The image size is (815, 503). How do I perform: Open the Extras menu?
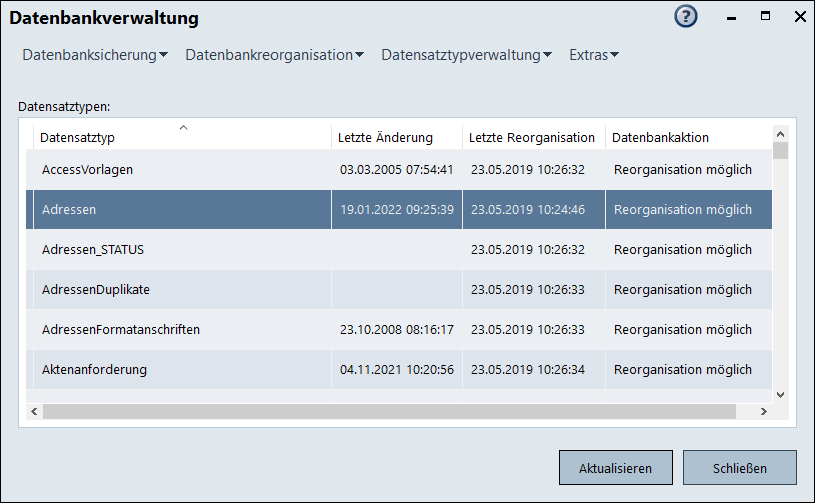point(594,55)
